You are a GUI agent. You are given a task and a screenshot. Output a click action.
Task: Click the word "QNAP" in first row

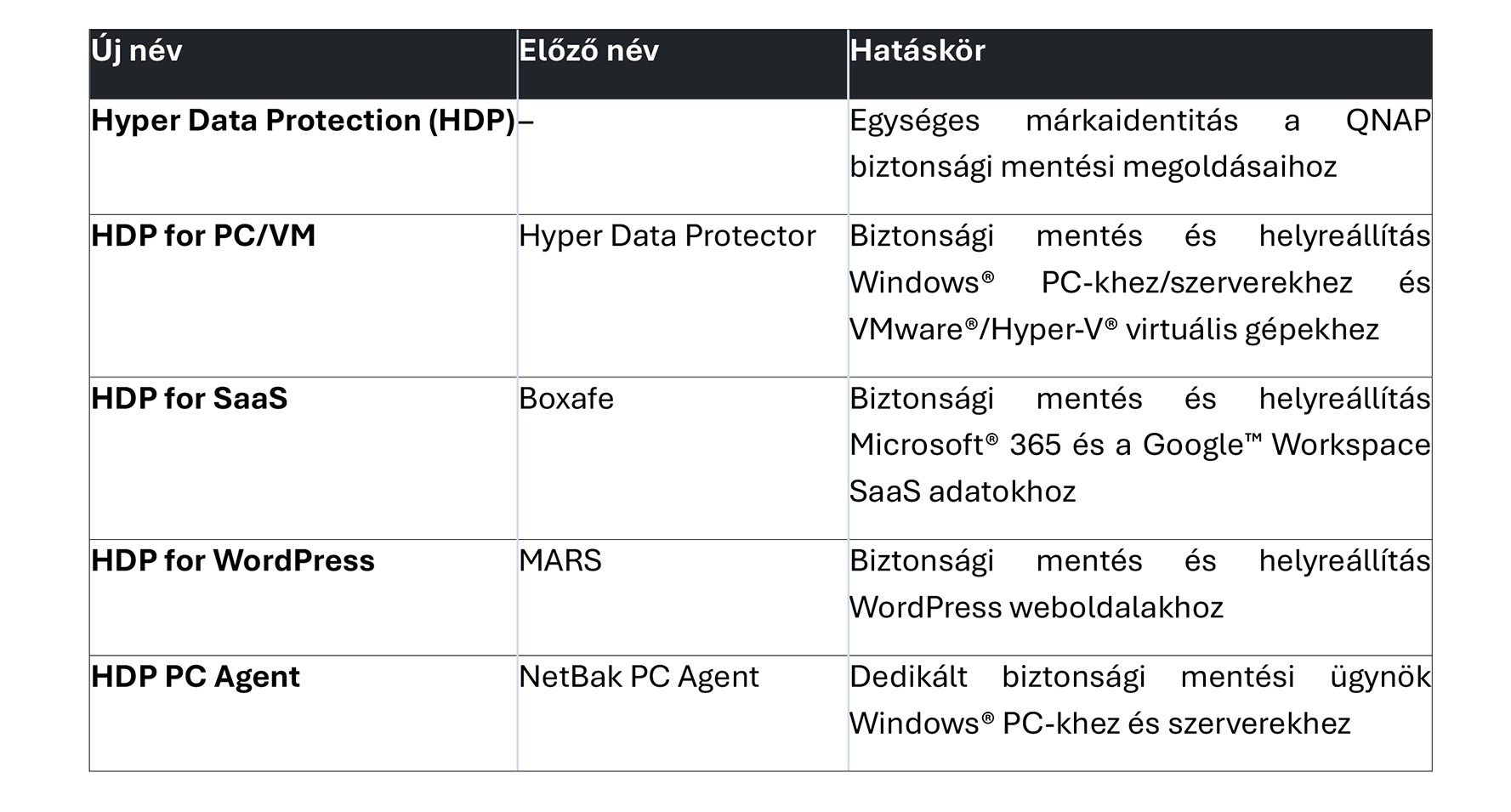(x=1388, y=121)
